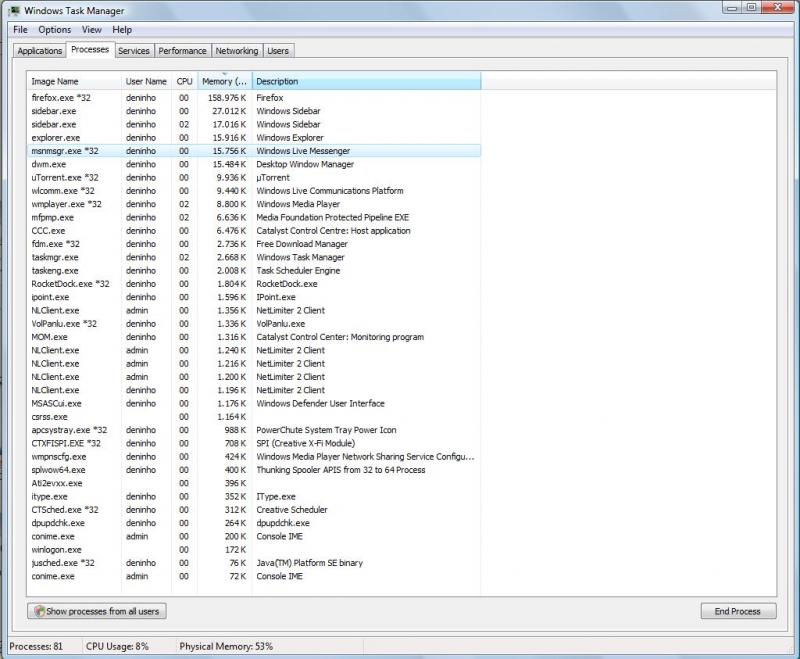800x659 pixels.
Task: Select jusched.exe *32 process row
Action: pos(254,563)
